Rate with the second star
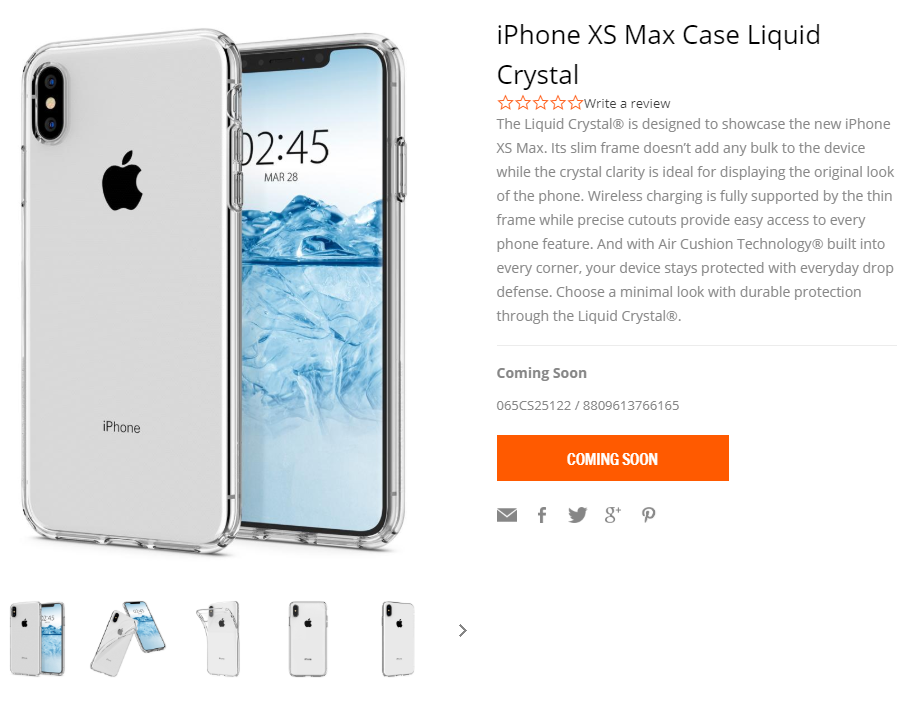 (x=523, y=103)
